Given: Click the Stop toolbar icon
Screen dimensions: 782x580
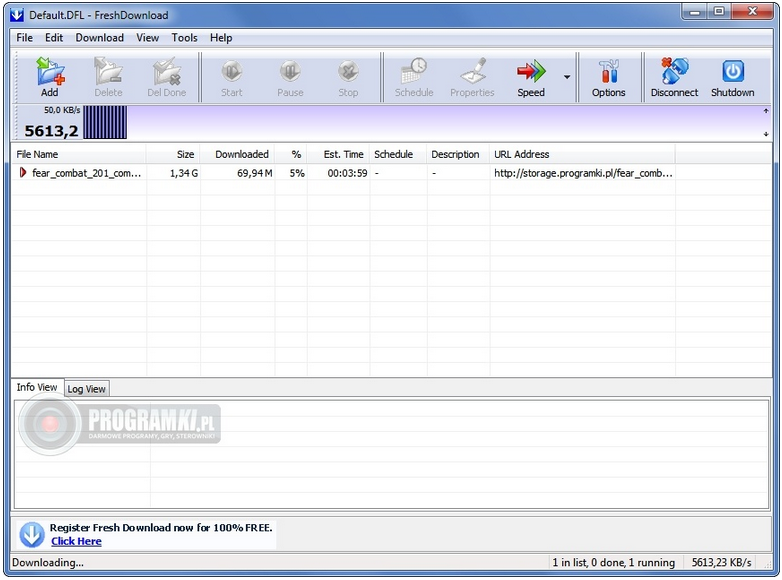Looking at the screenshot, I should point(348,71).
